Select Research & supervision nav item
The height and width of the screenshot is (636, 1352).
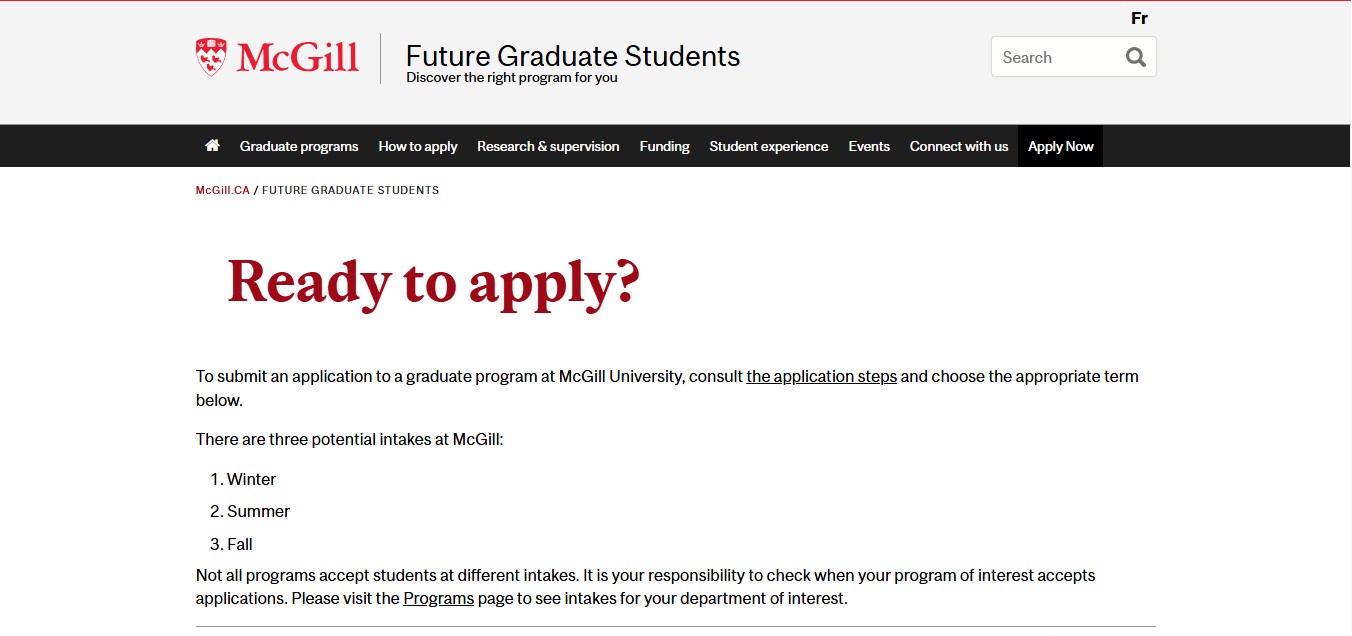coord(548,146)
